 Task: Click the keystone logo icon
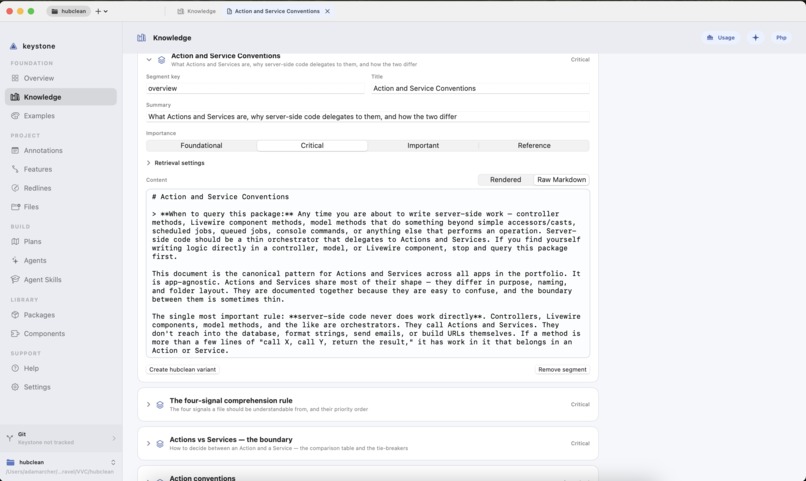click(13, 46)
